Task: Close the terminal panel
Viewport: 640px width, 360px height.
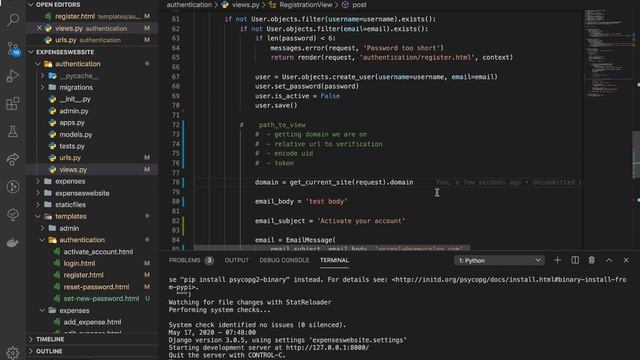Action: click(626, 260)
